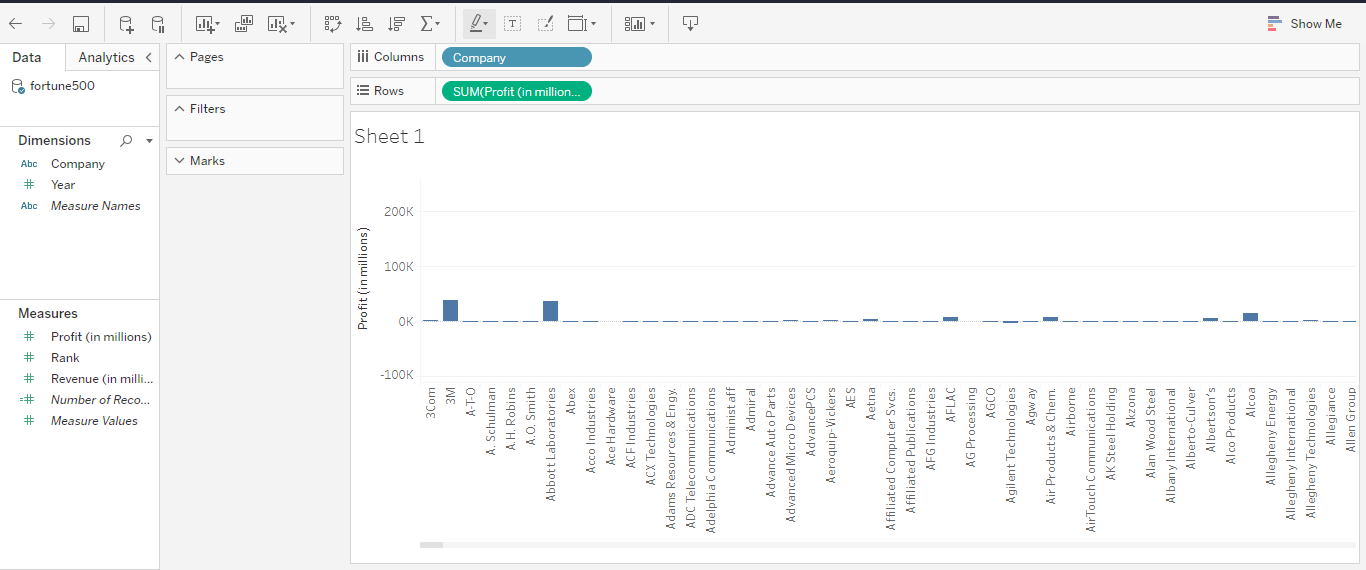Select the Measure Values field

94,421
